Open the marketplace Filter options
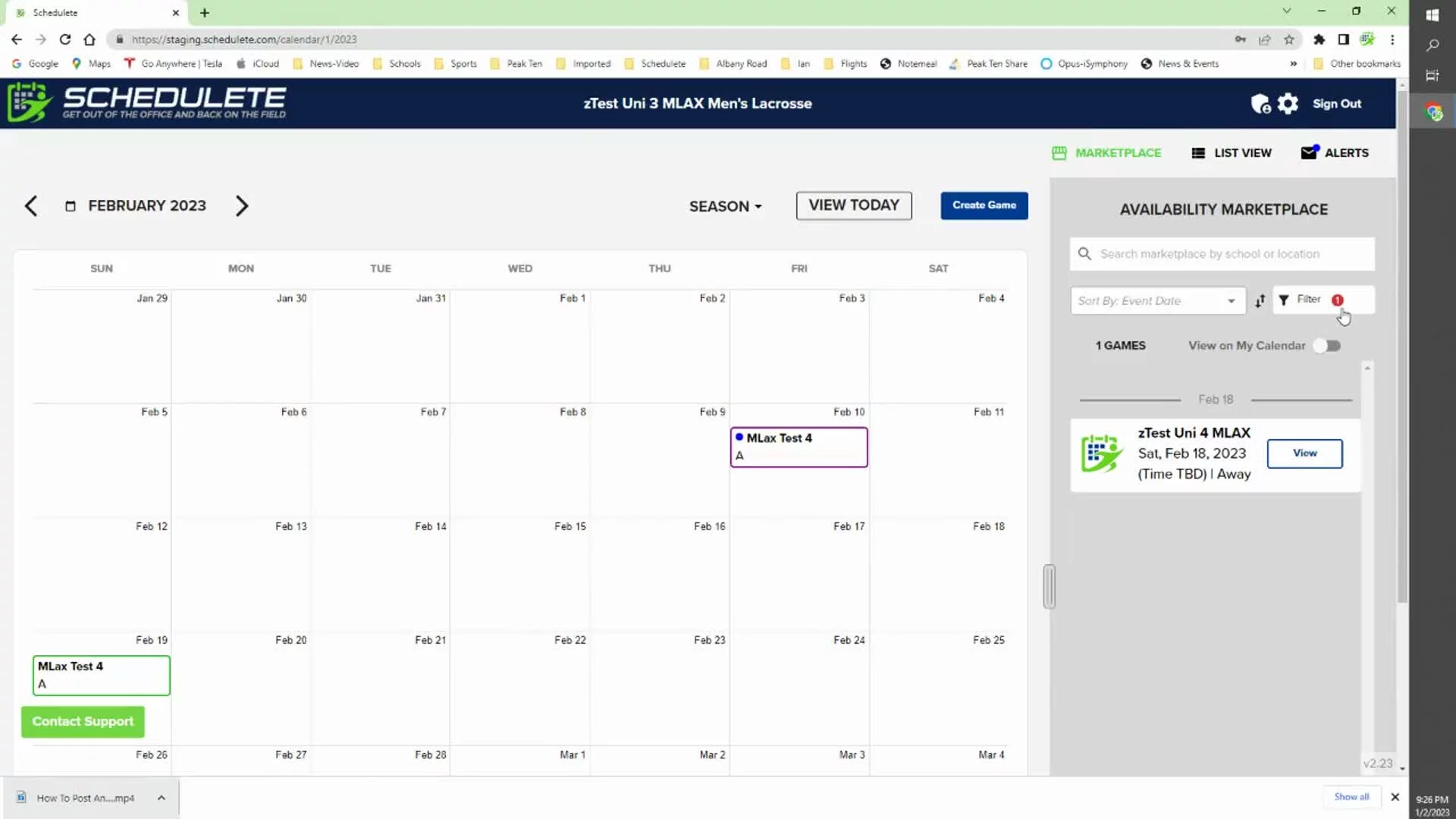 [x=1323, y=300]
